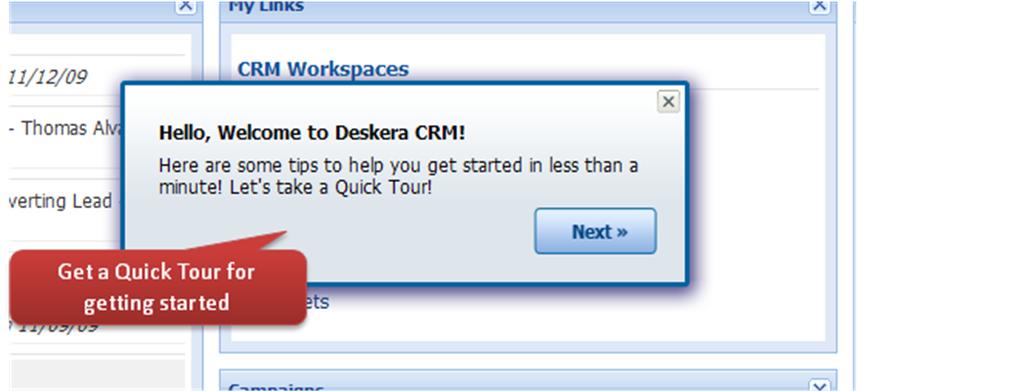Click the quick tour tips description text
Image resolution: width=1010 pixels, height=392 pixels.
click(x=398, y=176)
